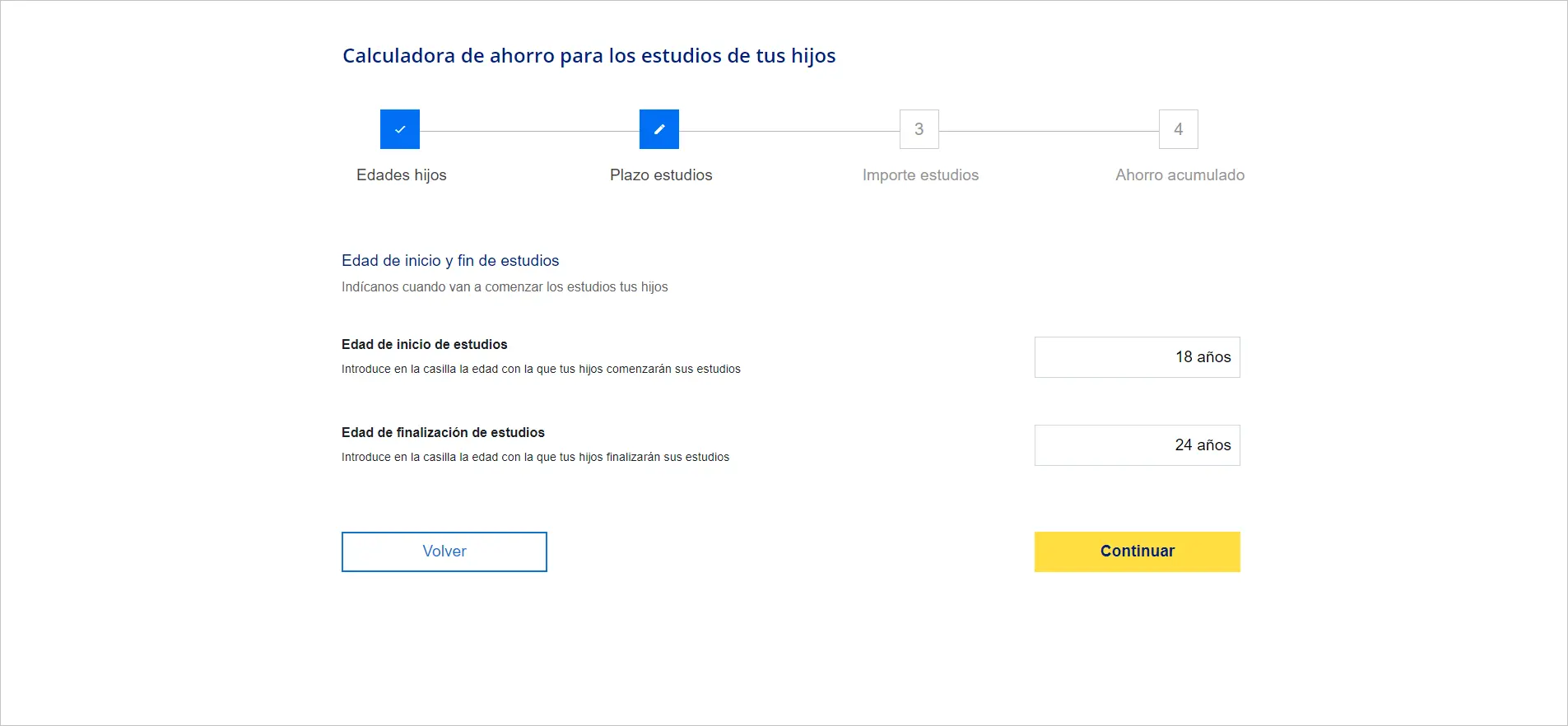Screen dimensions: 1568x726
Task: Jump to the Importe estudios step label
Action: pyautogui.click(x=920, y=175)
